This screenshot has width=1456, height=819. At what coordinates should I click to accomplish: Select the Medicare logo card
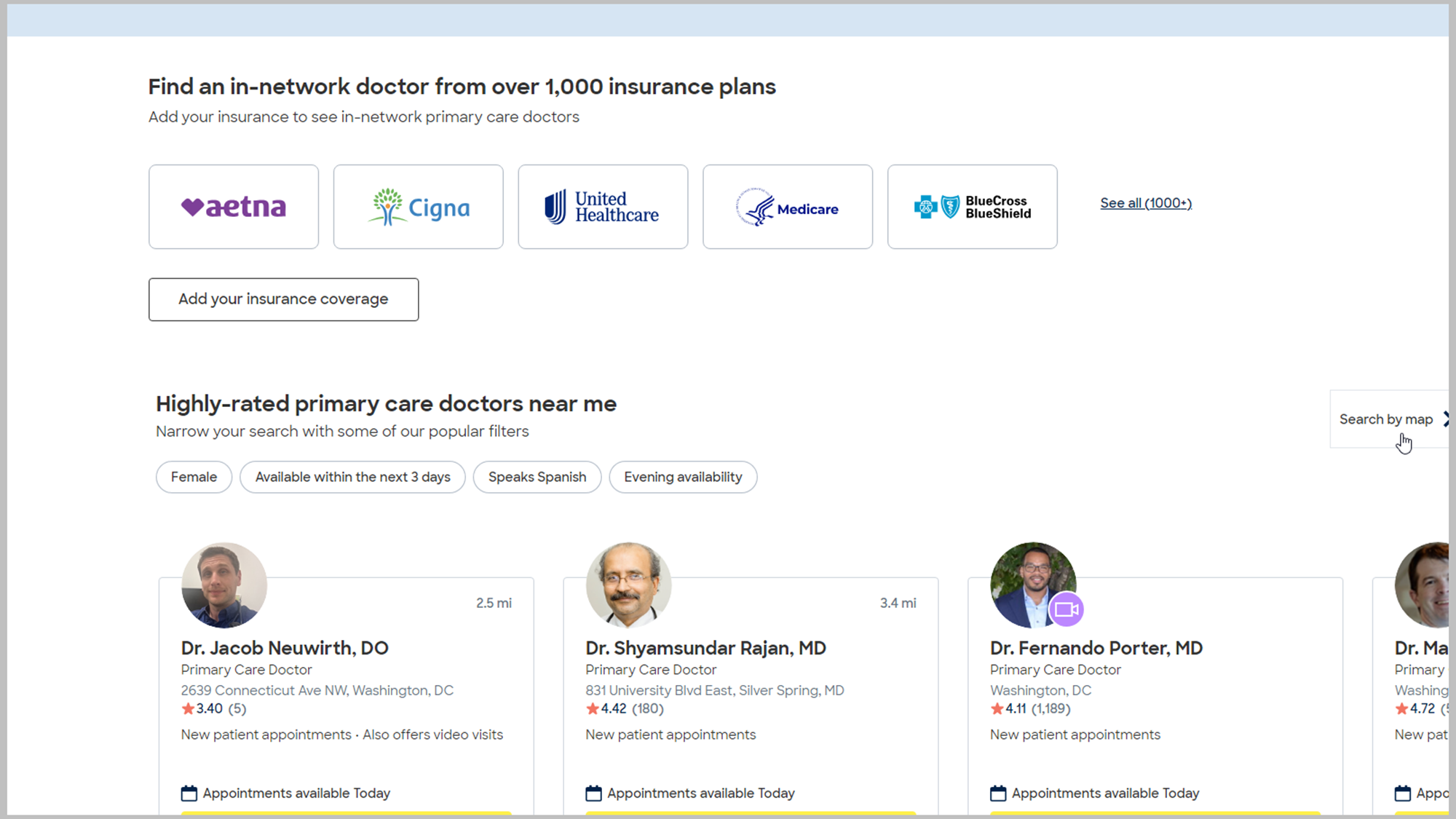click(788, 207)
